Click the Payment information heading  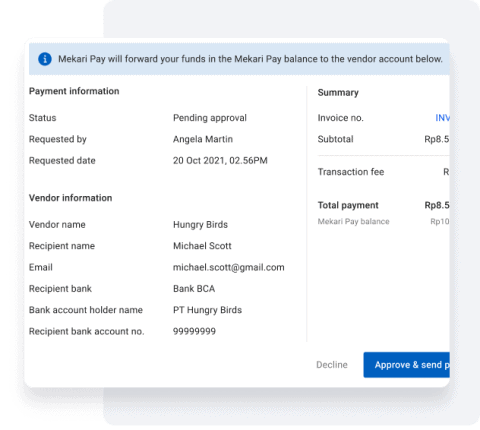(74, 91)
